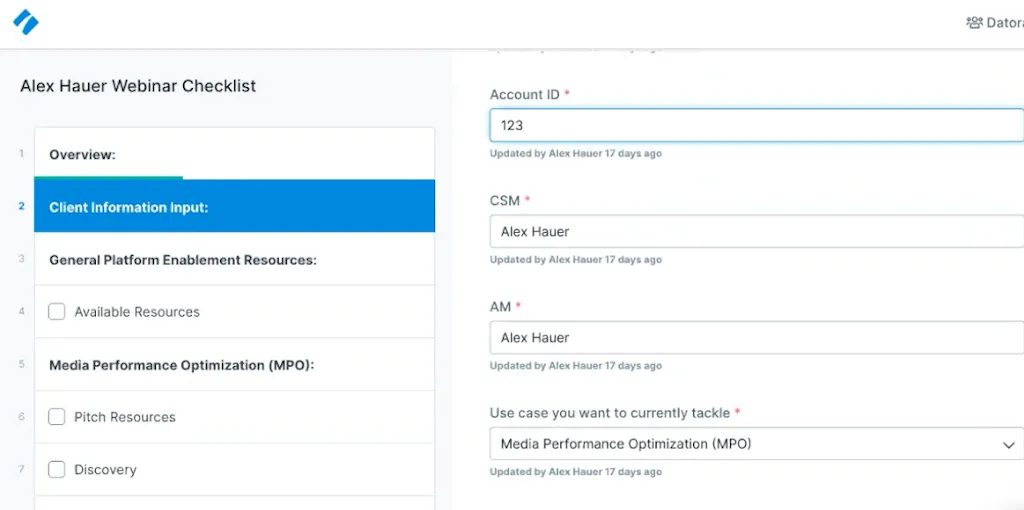The image size is (1024, 510).
Task: Click step number 7 beside Discovery
Action: coord(22,468)
